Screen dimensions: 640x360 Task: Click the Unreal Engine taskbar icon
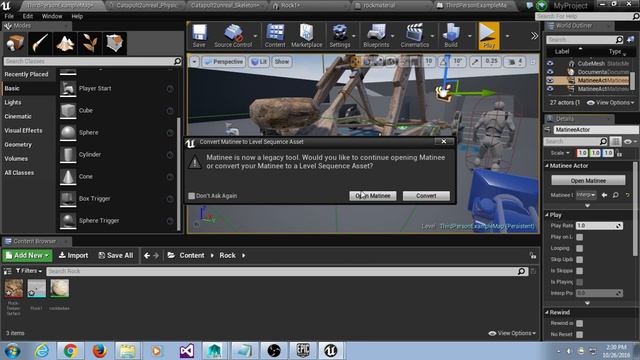331,351
